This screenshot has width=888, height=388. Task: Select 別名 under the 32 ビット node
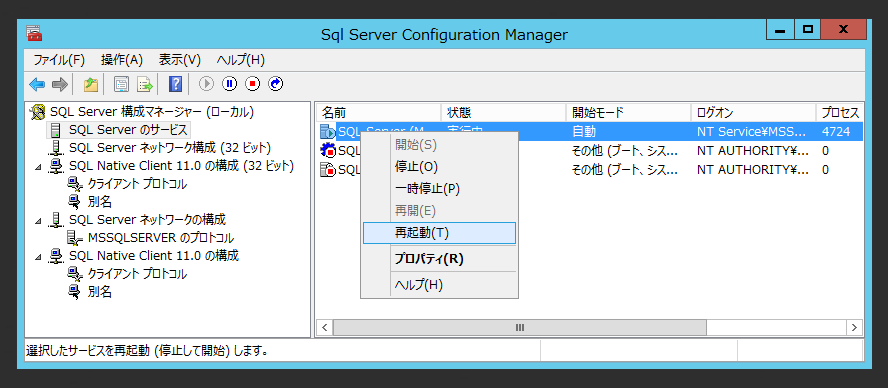[x=99, y=202]
